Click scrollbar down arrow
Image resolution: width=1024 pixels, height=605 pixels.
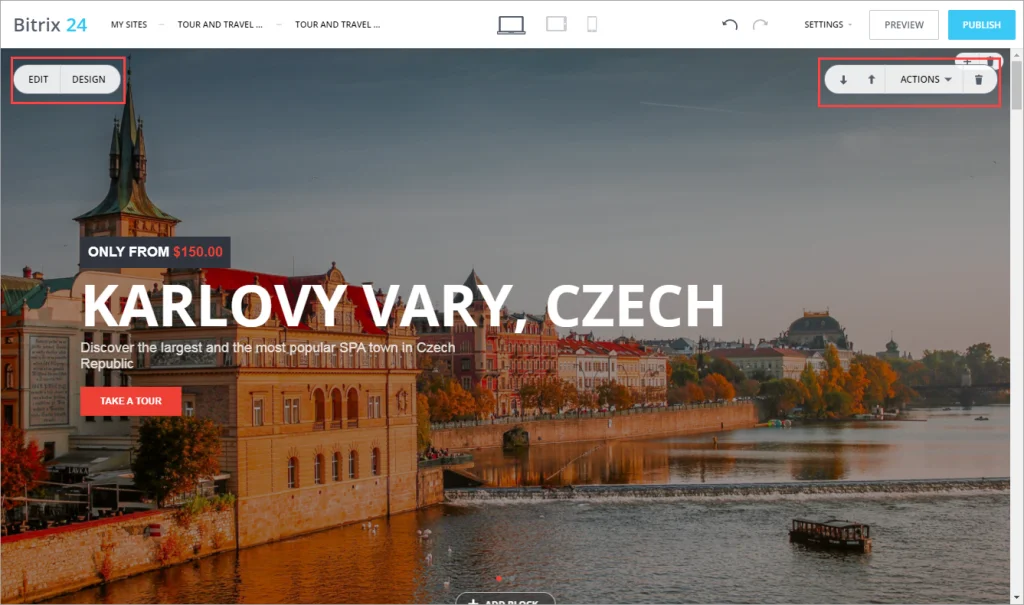(1016, 597)
